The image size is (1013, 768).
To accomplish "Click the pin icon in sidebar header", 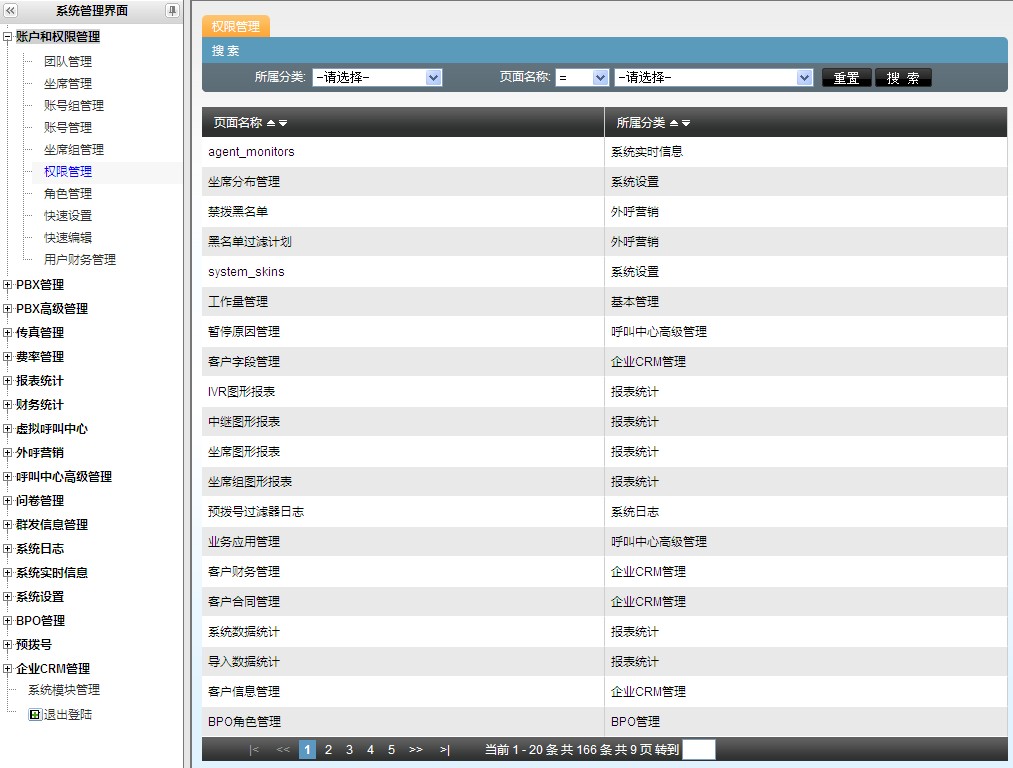I will coord(172,11).
